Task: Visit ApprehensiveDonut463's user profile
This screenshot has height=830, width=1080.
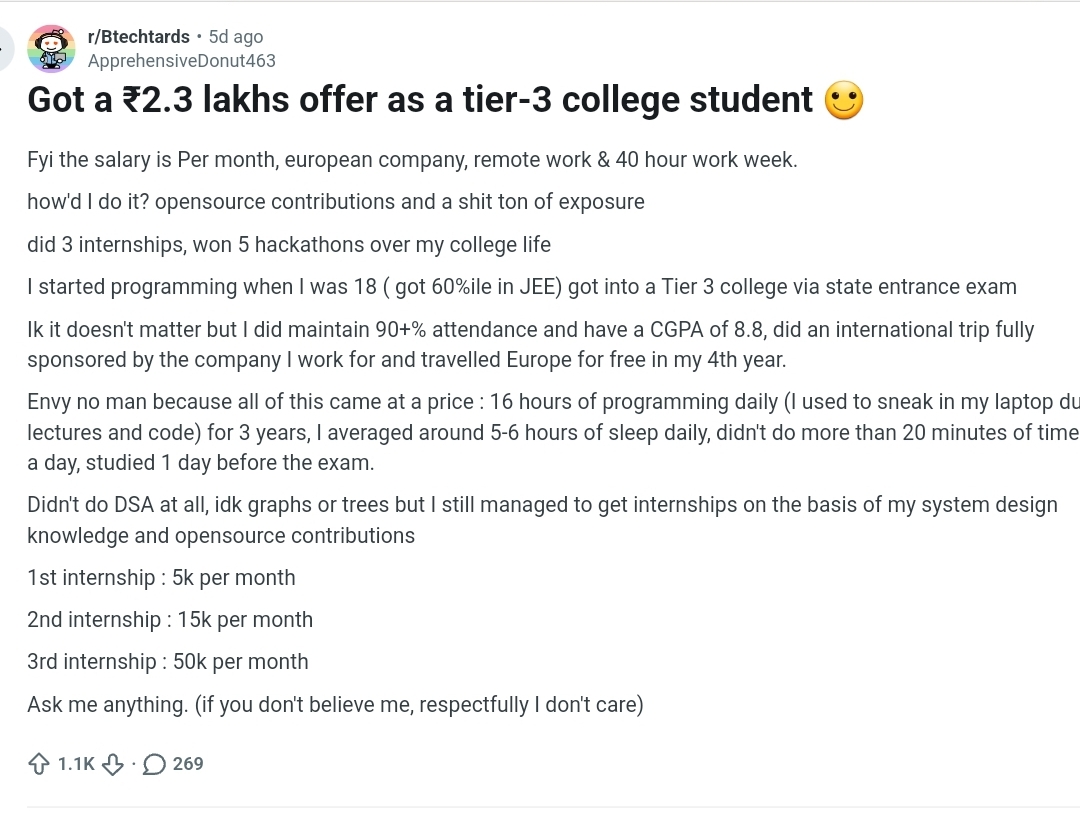Action: 181,61
